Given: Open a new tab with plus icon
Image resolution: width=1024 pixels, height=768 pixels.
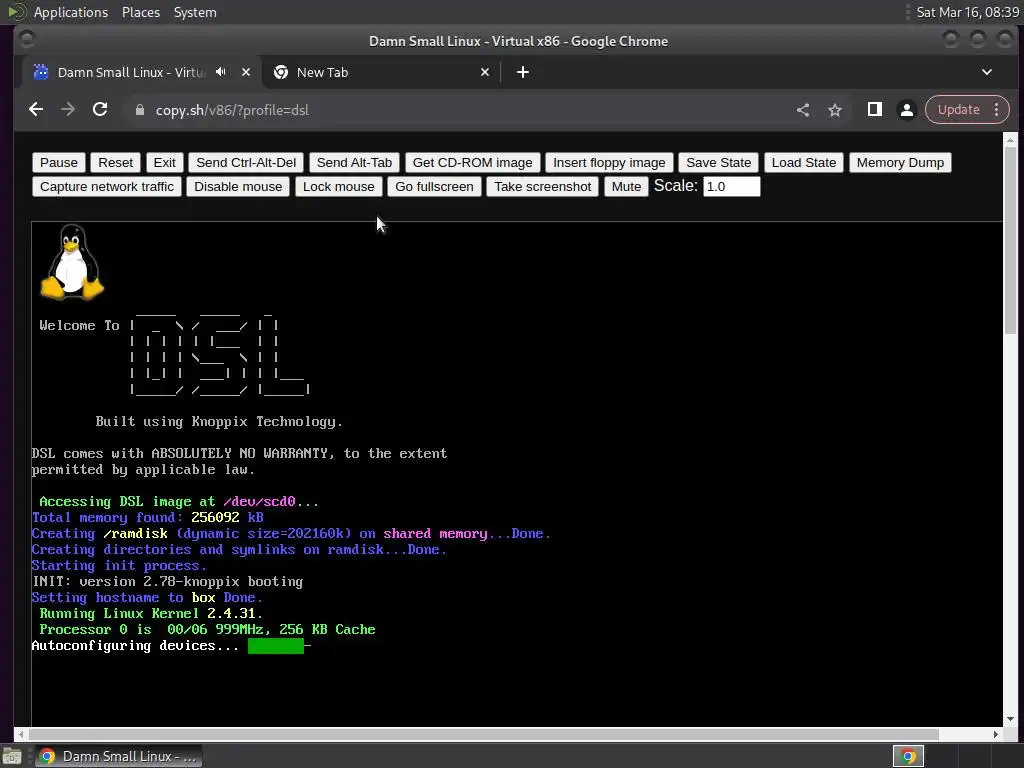Looking at the screenshot, I should [x=522, y=72].
